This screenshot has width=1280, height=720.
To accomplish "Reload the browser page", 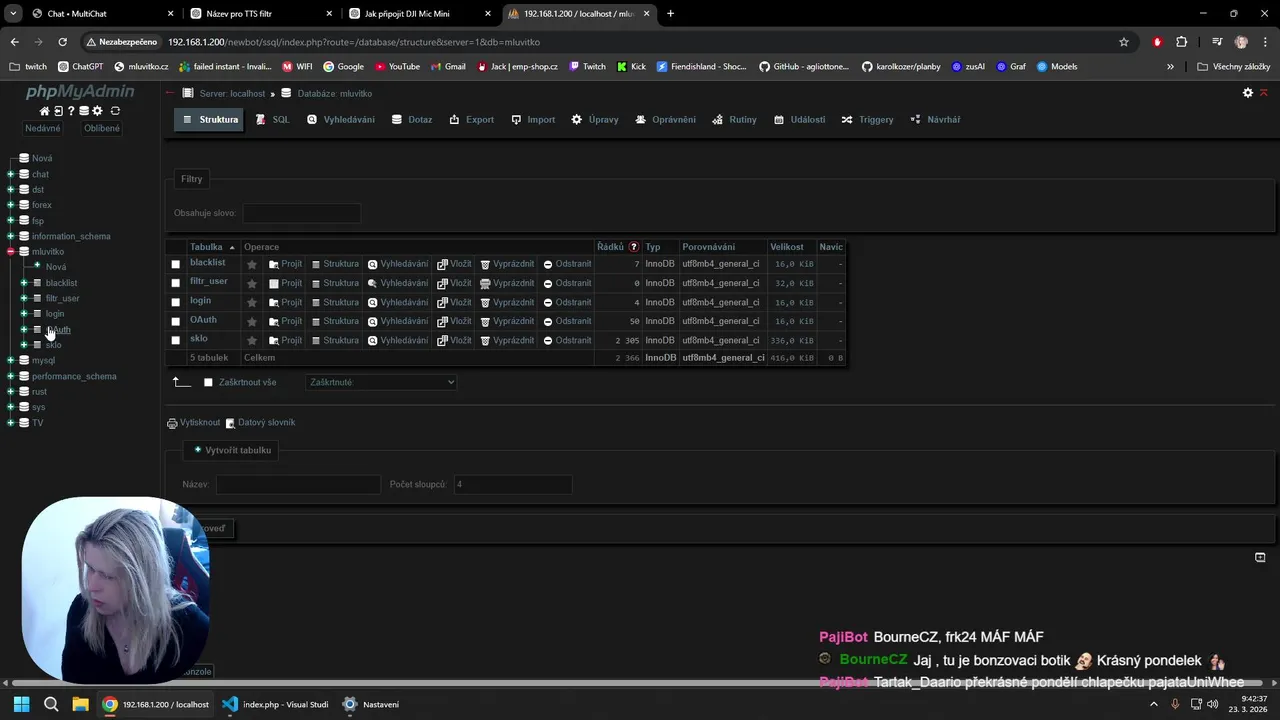I will coord(62,42).
